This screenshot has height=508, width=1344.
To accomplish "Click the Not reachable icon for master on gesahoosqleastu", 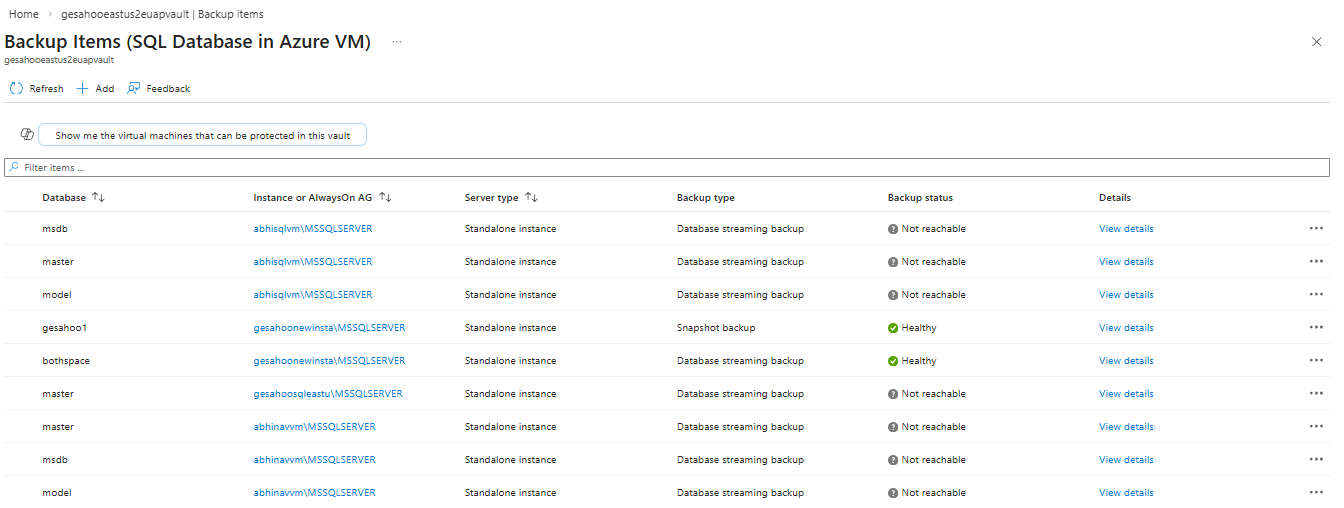I will point(893,394).
